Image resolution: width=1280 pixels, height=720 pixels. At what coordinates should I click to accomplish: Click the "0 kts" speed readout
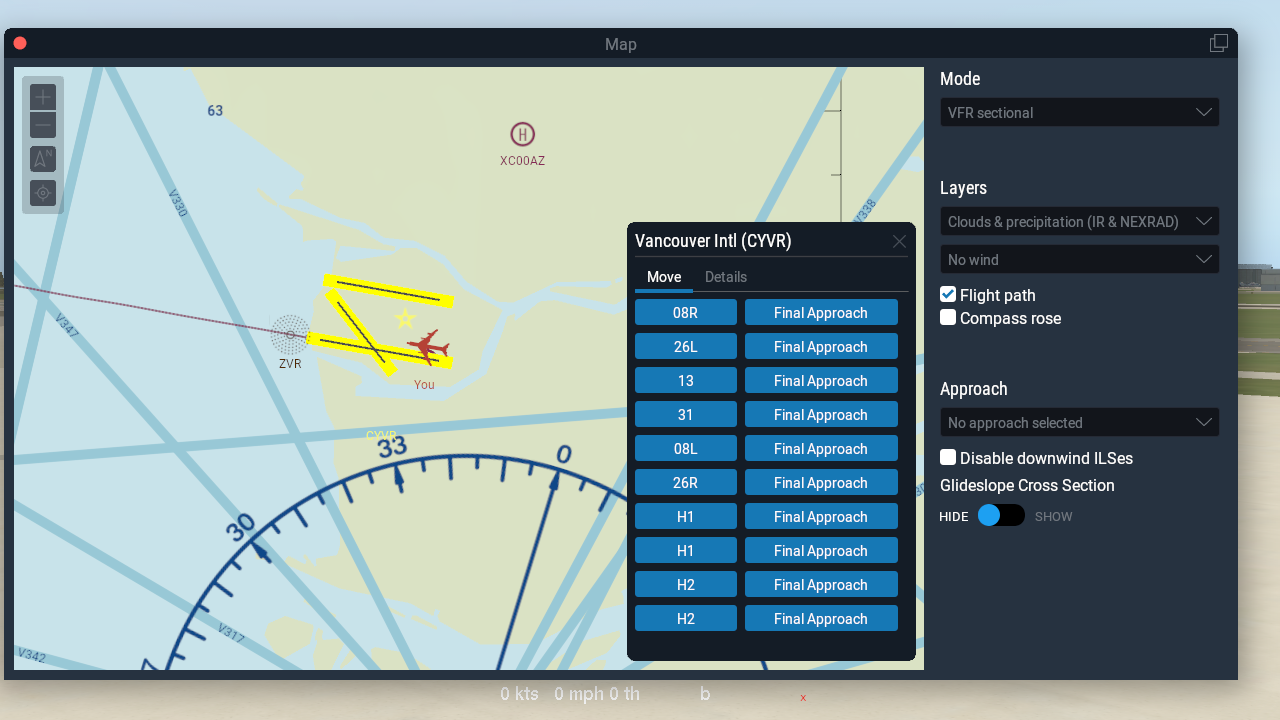(520, 694)
